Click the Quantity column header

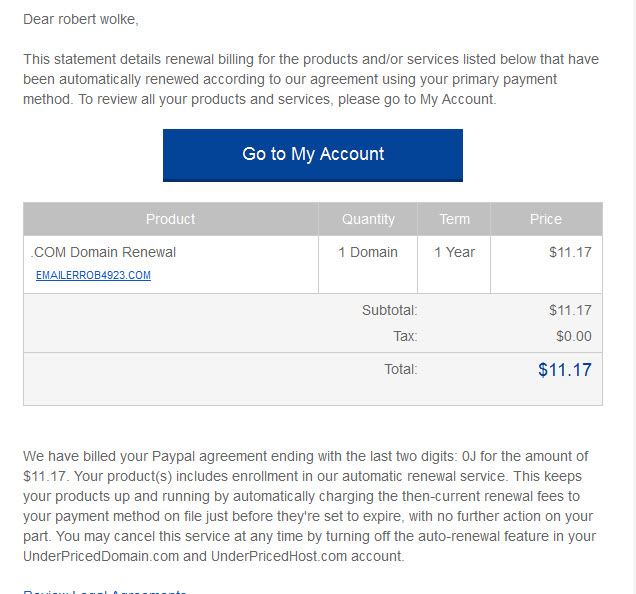point(368,219)
